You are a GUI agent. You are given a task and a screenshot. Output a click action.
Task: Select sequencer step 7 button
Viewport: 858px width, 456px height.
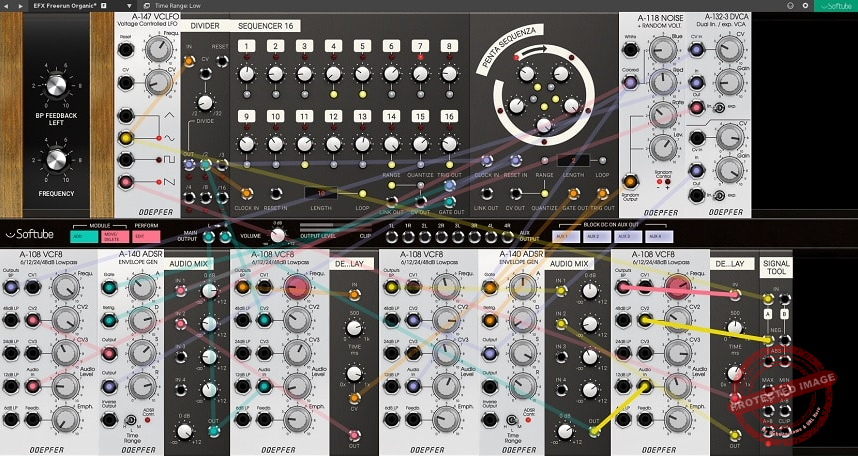(420, 46)
